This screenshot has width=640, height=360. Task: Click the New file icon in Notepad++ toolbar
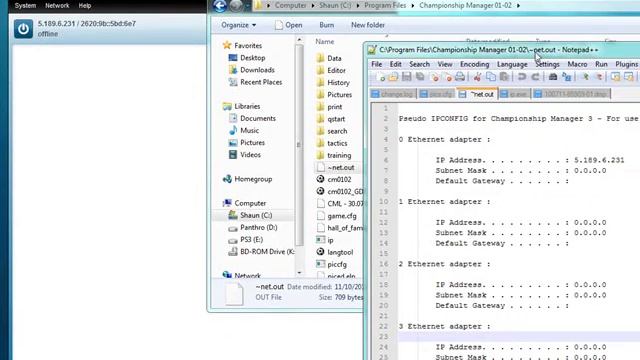pyautogui.click(x=381, y=77)
